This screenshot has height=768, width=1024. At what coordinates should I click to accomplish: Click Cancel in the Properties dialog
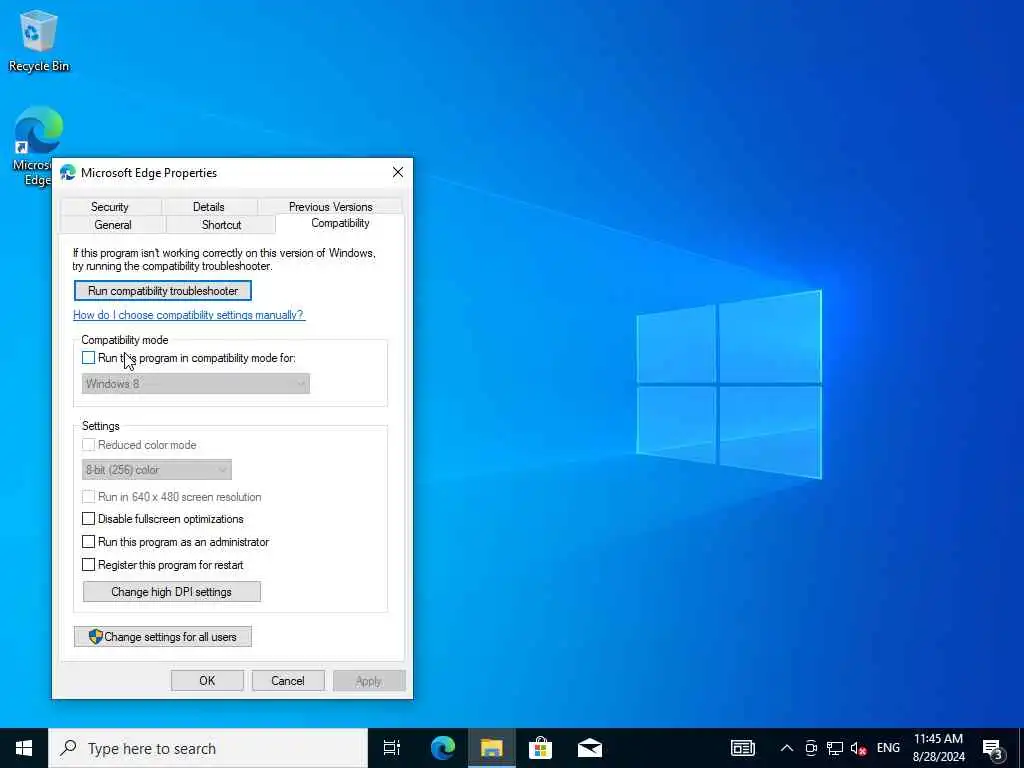[288, 680]
